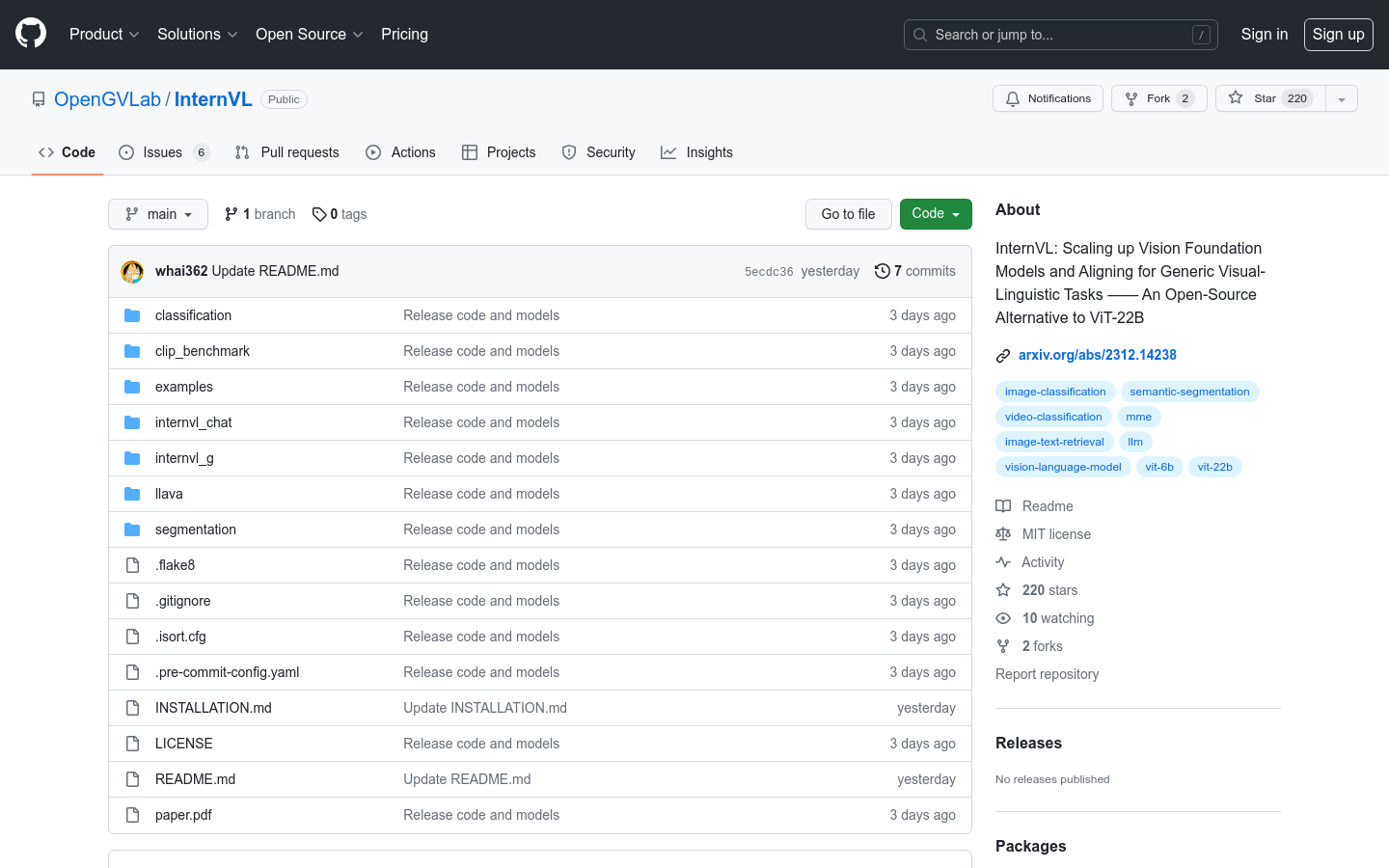Fork the repository via Fork button
The height and width of the screenshot is (868, 1389).
coord(1159,98)
